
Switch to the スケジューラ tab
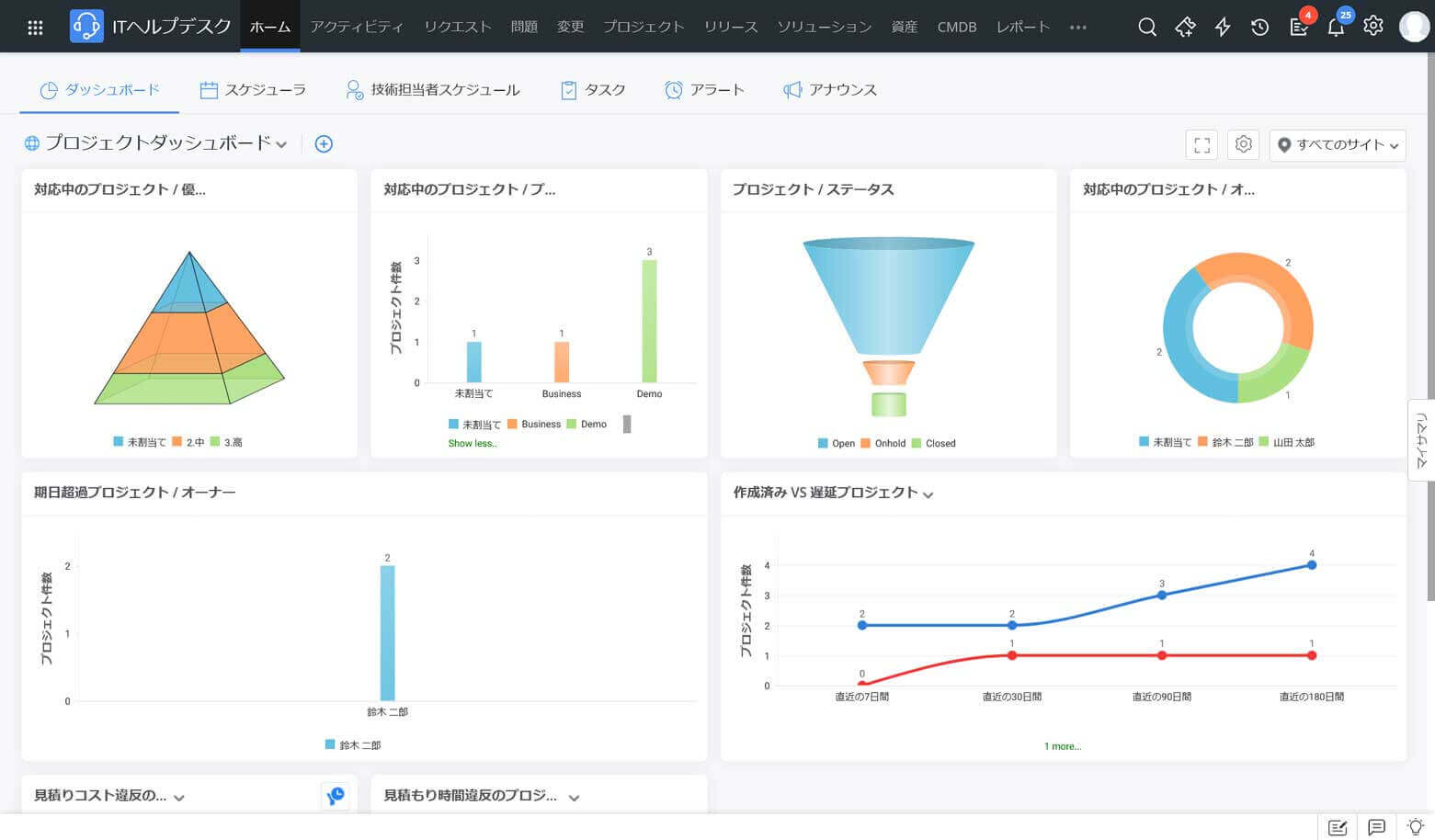click(x=253, y=89)
